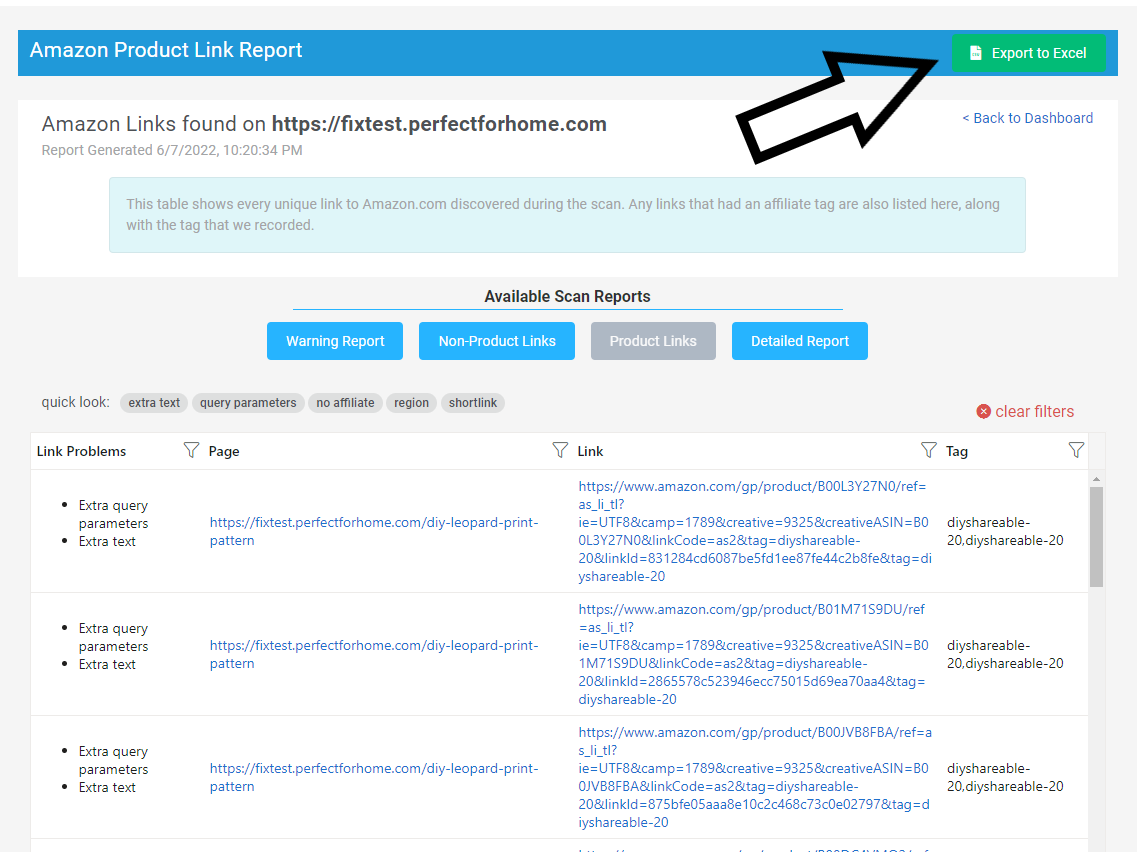Open the page link in the B00JVB8FBA row

coord(373,777)
